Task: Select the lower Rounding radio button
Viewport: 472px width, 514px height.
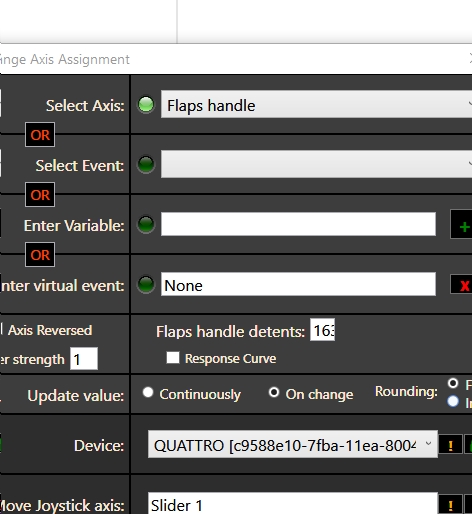Action: tap(453, 401)
